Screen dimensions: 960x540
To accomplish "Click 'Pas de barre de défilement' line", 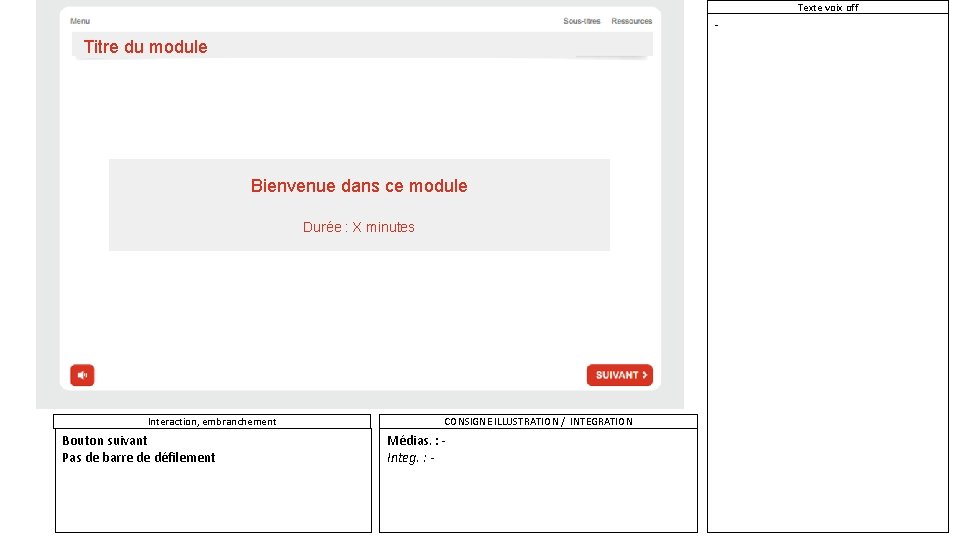I will click(138, 458).
